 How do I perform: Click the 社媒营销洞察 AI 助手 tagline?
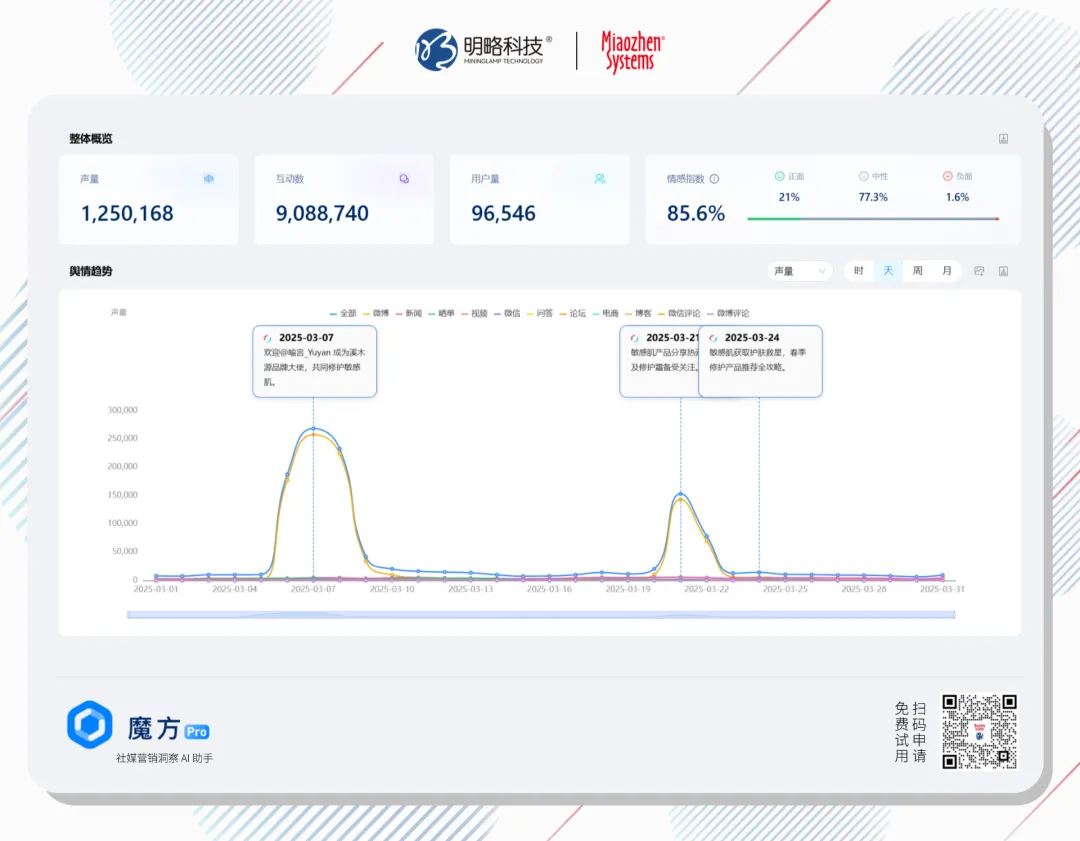tap(165, 758)
